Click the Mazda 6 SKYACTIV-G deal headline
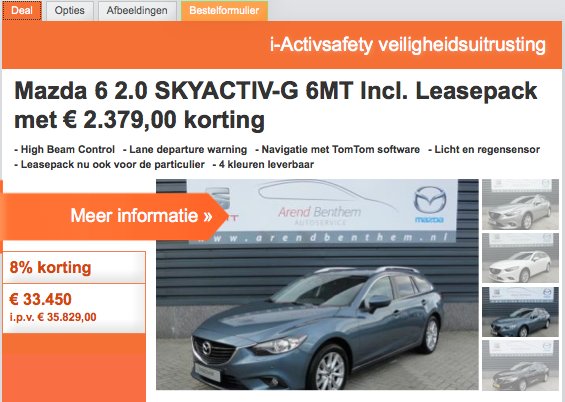The width and height of the screenshot is (565, 402). click(x=276, y=105)
